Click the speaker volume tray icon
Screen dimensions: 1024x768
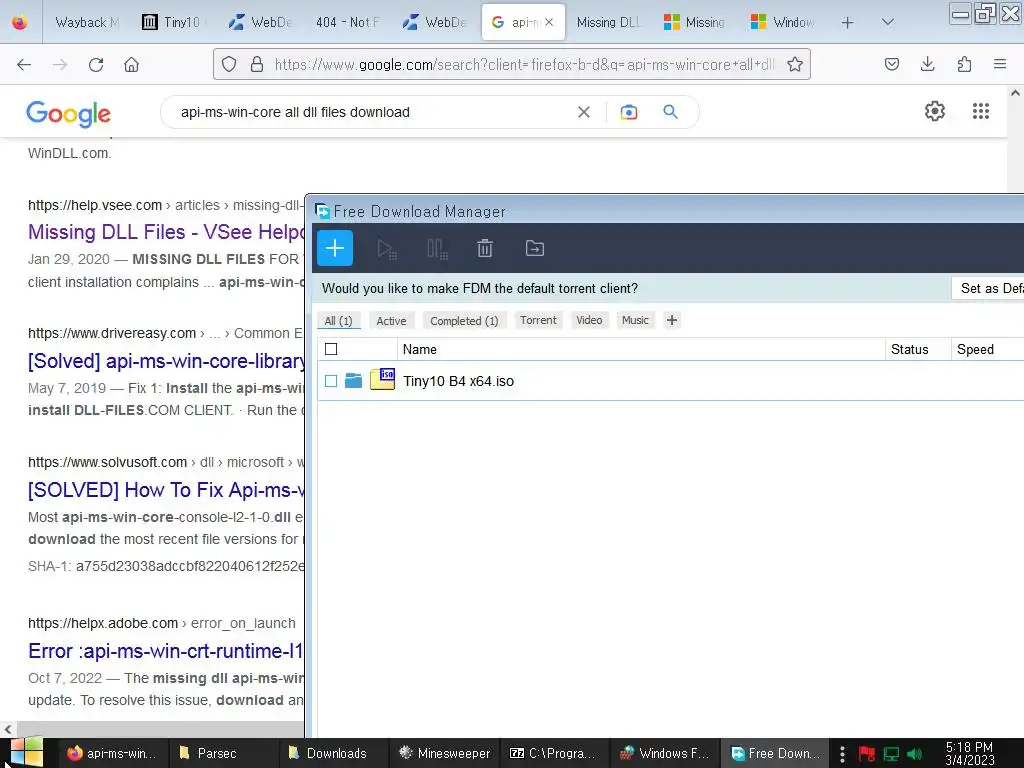click(915, 754)
